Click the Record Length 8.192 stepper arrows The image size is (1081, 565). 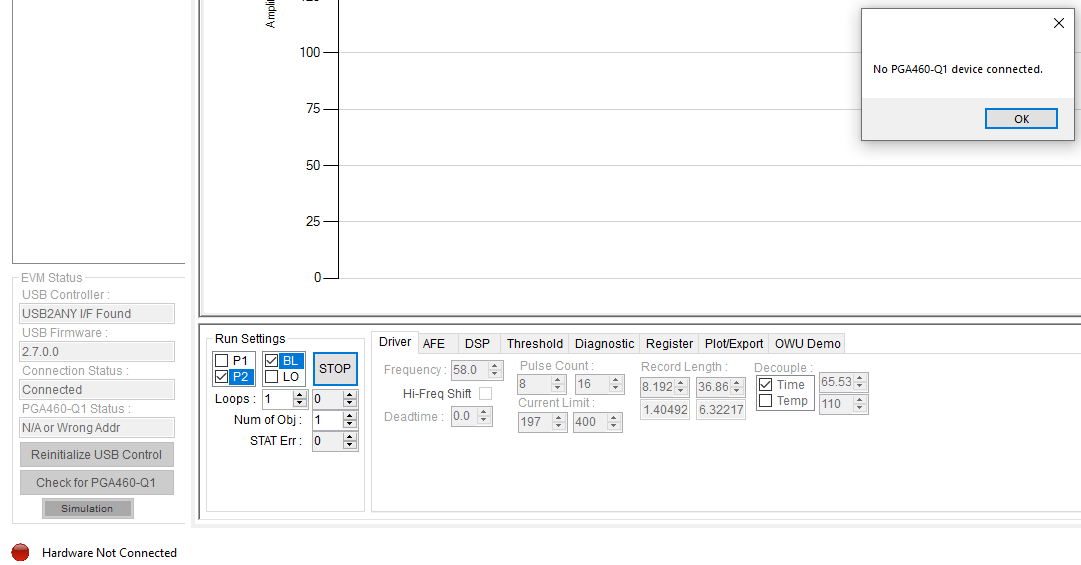pyautogui.click(x=681, y=387)
